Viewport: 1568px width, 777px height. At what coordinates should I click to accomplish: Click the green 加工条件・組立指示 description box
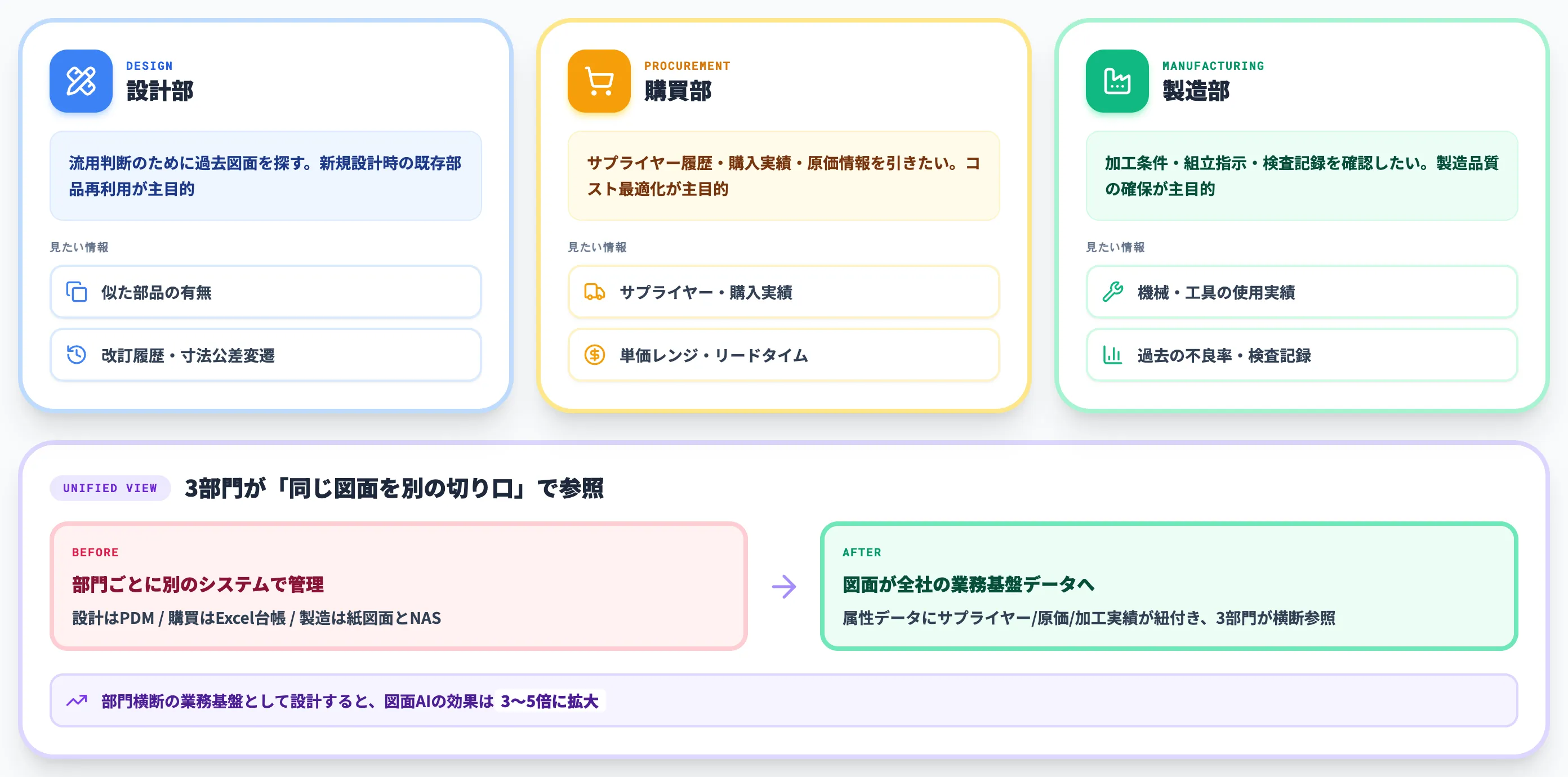1302,176
